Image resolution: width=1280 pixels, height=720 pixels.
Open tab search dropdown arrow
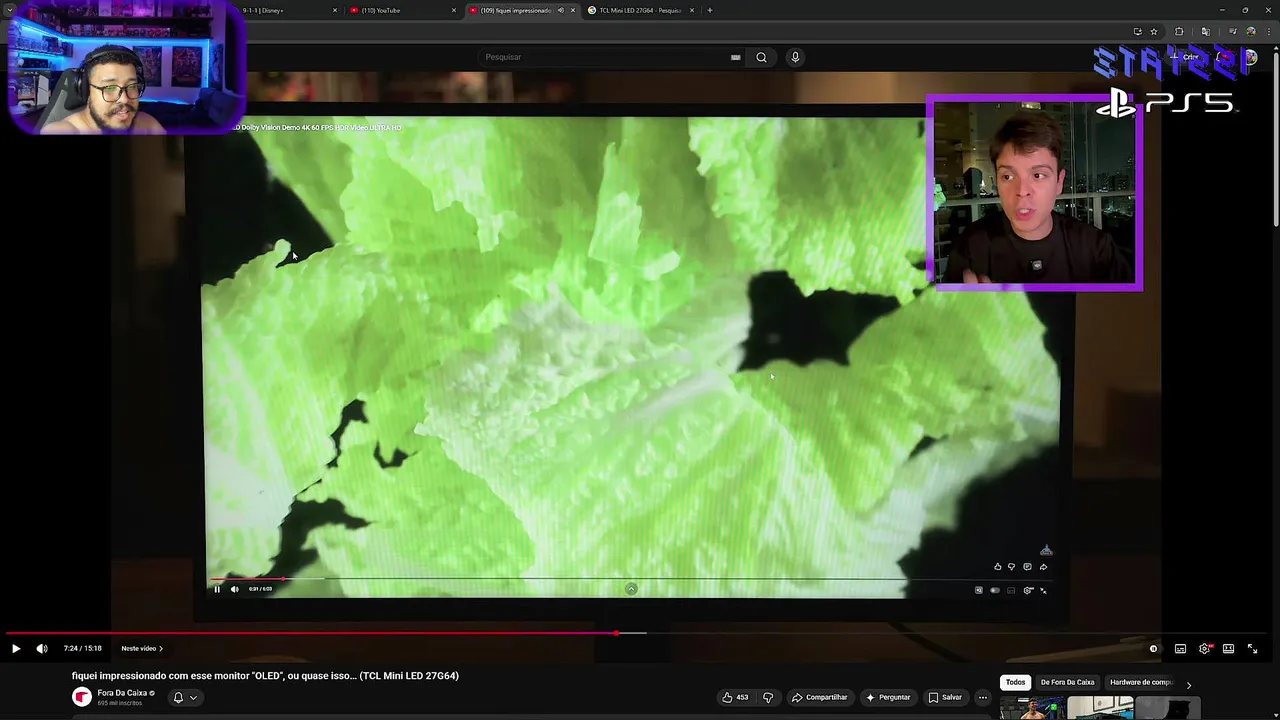pyautogui.click(x=9, y=10)
